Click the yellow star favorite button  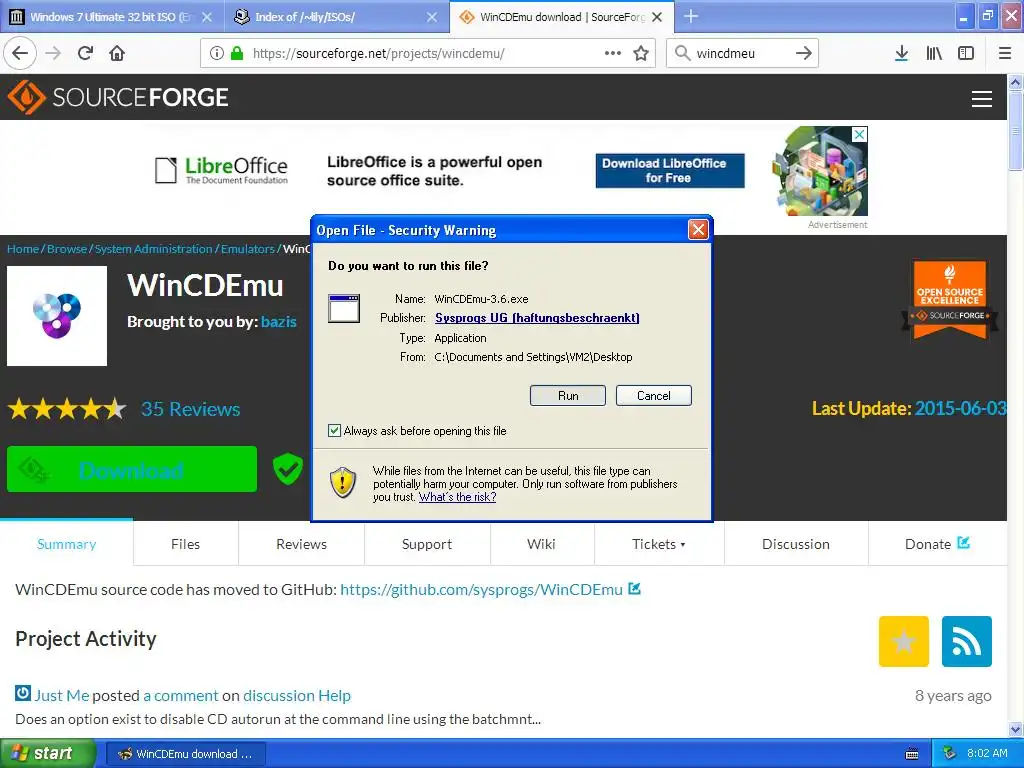tap(904, 641)
